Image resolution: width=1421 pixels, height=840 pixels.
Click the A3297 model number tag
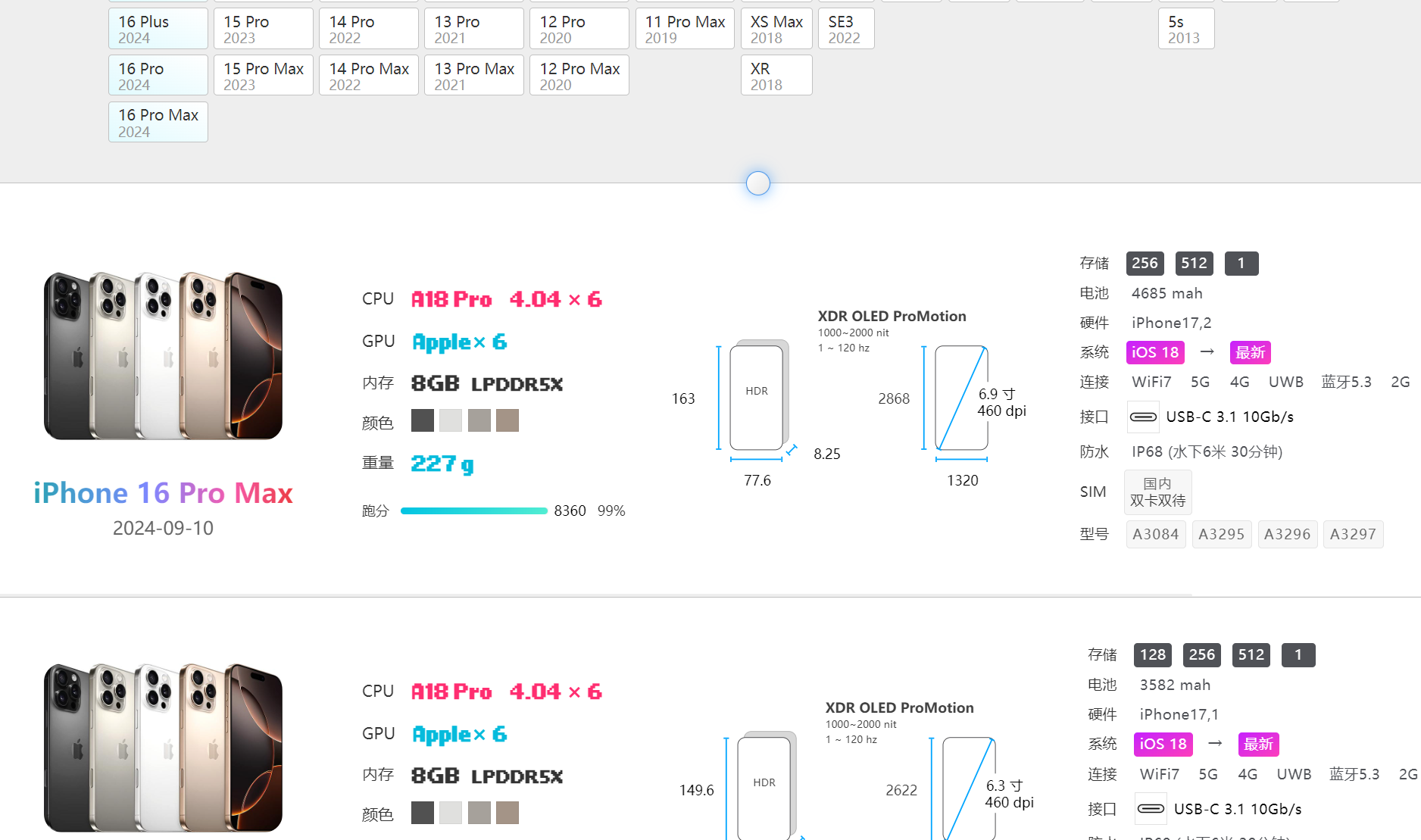(x=1353, y=534)
